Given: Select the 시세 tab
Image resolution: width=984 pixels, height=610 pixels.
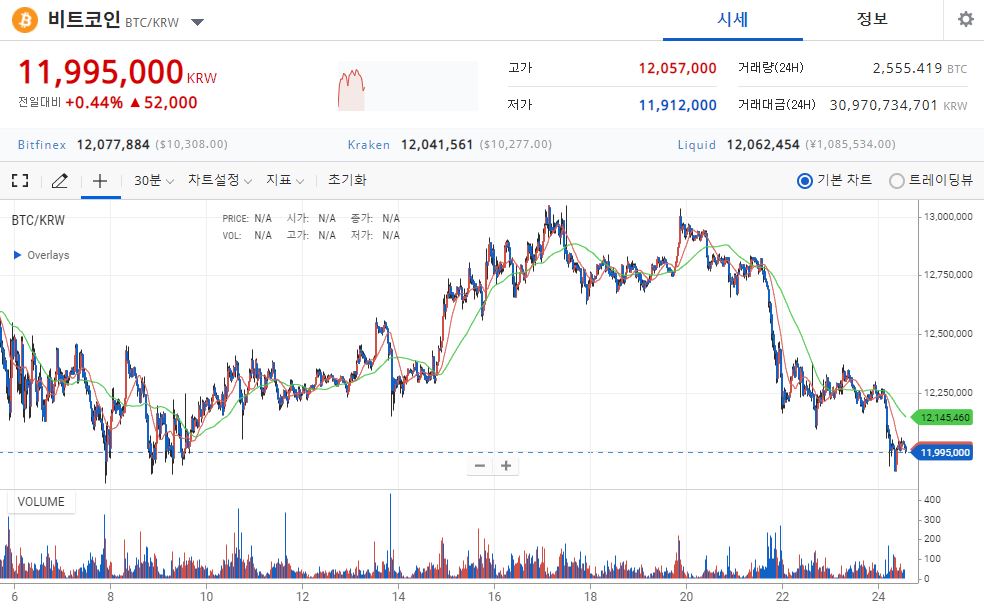Looking at the screenshot, I should point(734,19).
